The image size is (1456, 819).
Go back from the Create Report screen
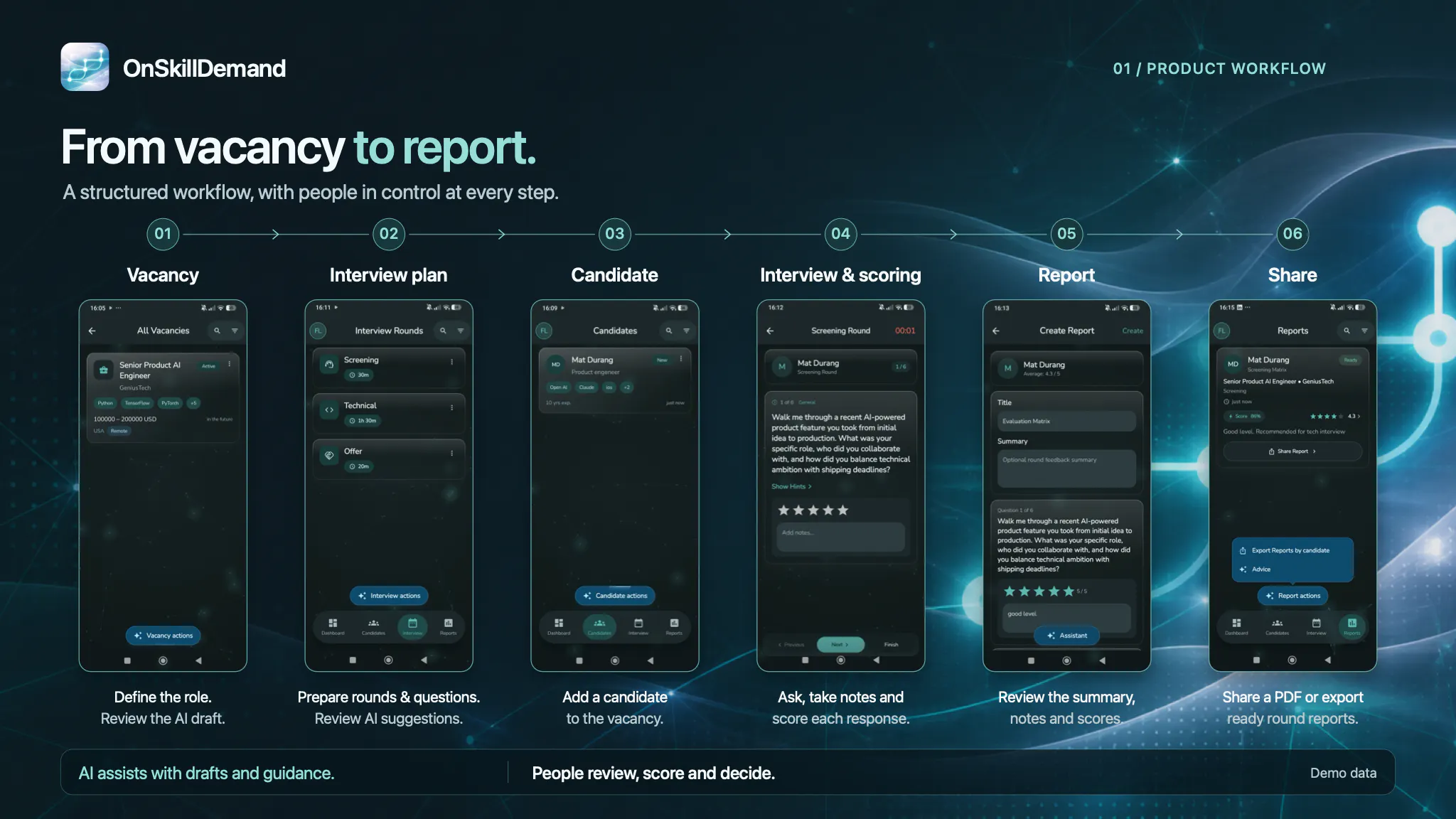[996, 331]
